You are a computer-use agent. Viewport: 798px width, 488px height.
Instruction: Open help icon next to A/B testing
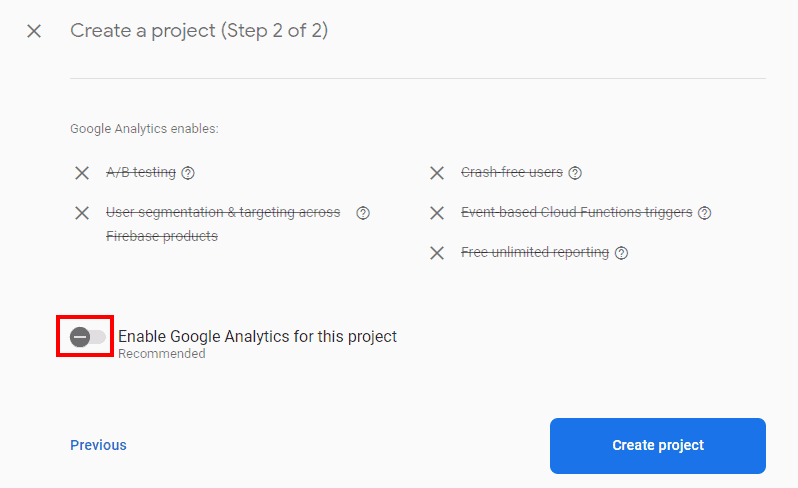(x=188, y=173)
